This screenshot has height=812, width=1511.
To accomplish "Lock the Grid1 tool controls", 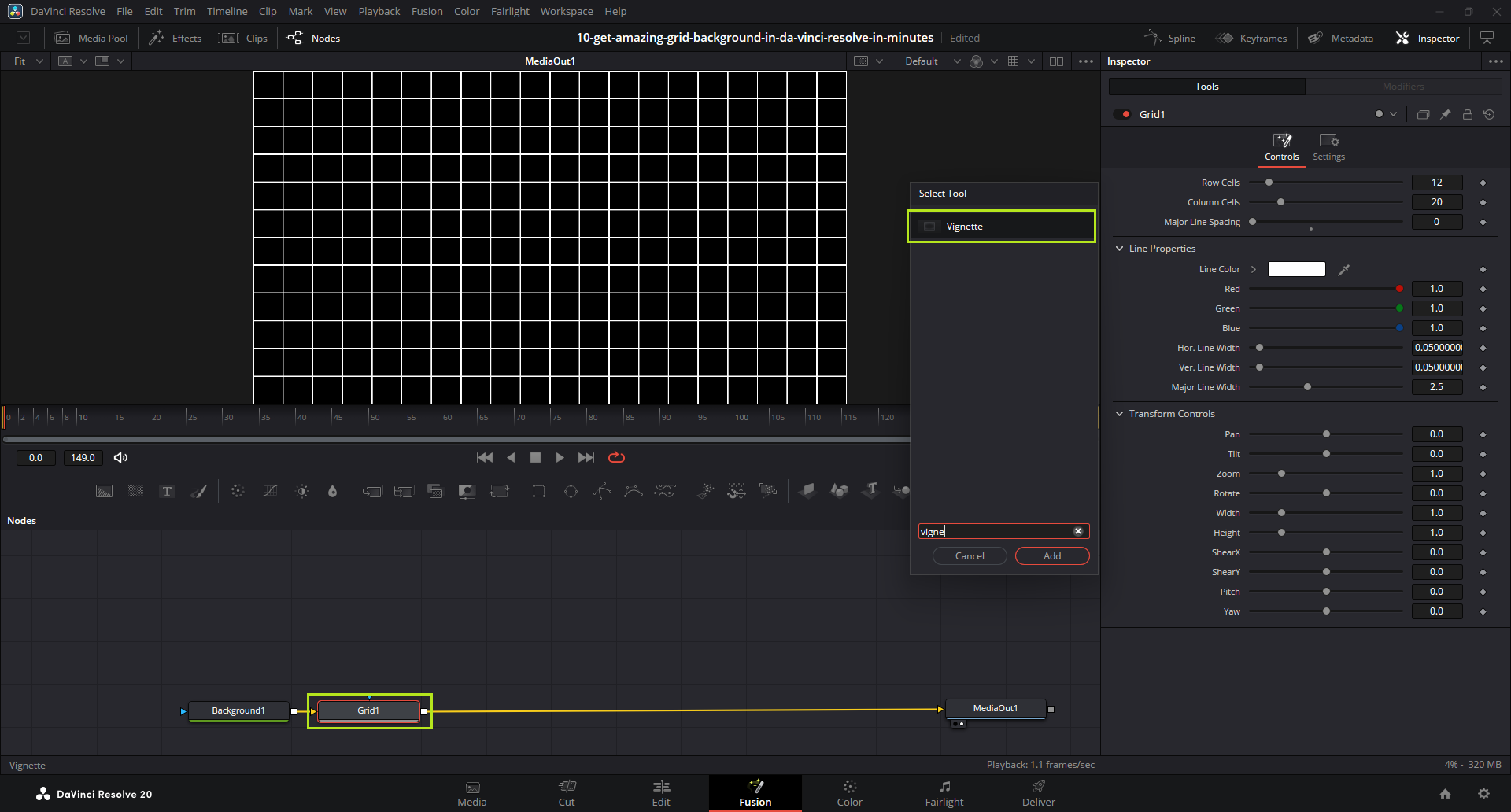I will (1467, 115).
